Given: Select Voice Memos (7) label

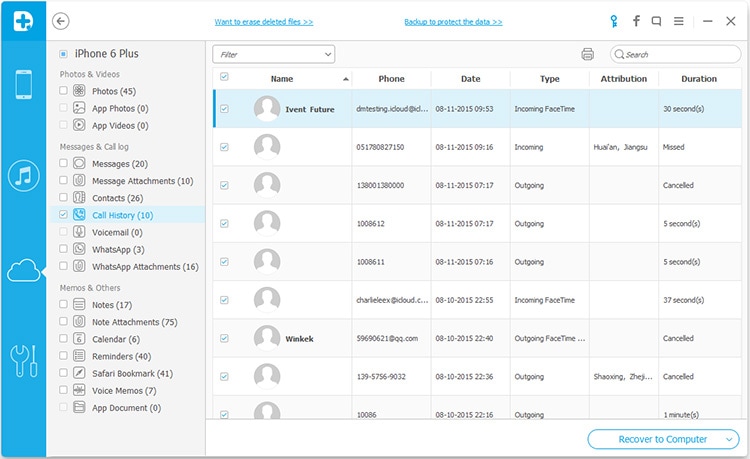Looking at the screenshot, I should (x=124, y=391).
